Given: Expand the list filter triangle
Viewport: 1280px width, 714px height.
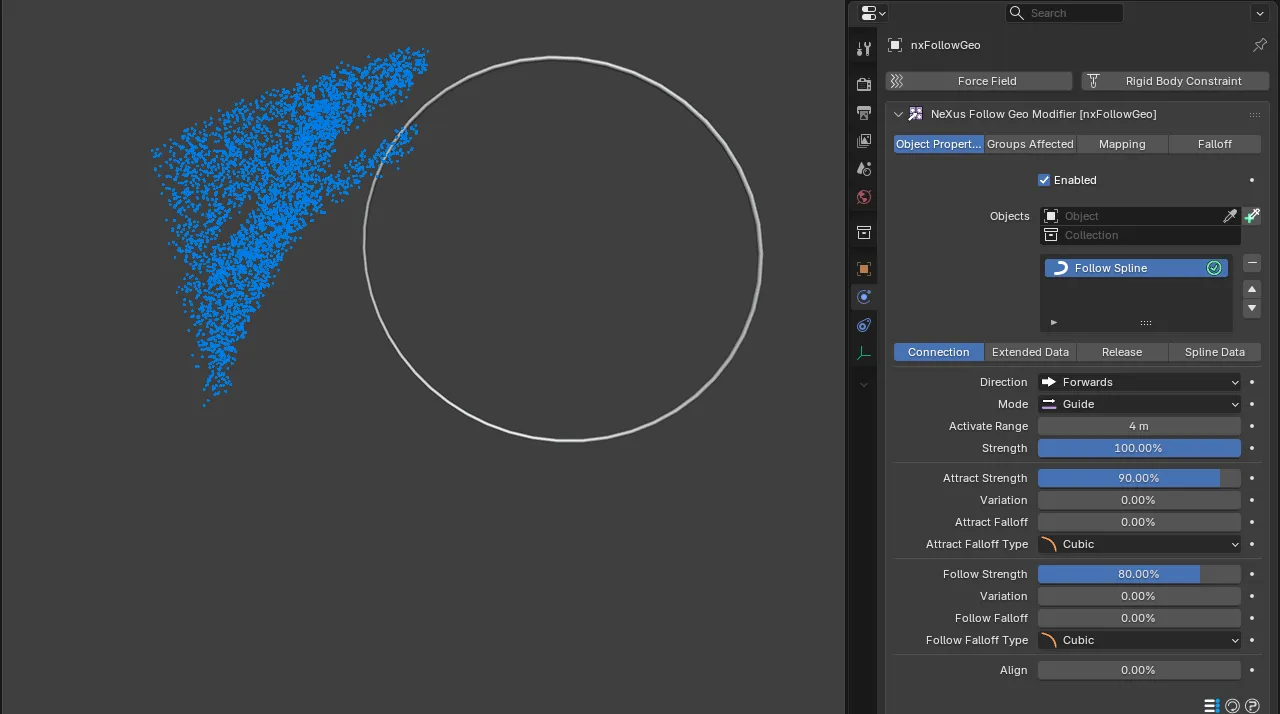Looking at the screenshot, I should pos(1054,322).
